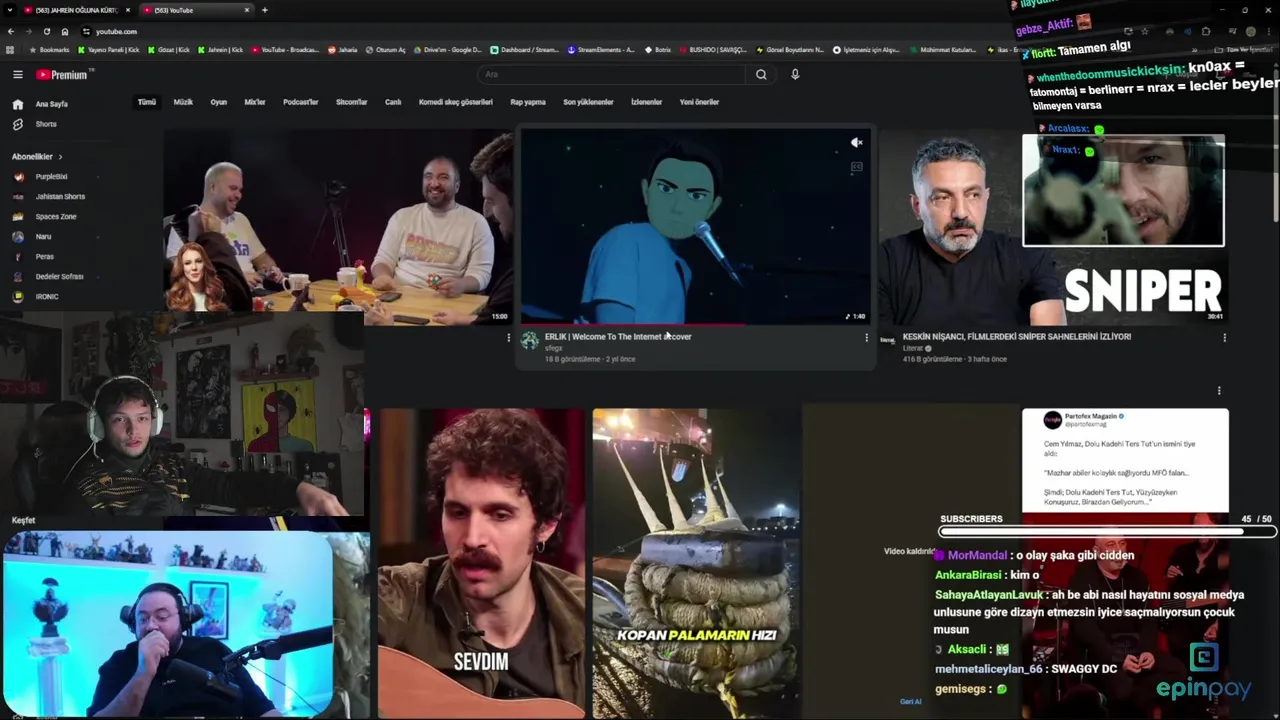
Task: Open Chrome three-dot main menu
Action: (1268, 31)
